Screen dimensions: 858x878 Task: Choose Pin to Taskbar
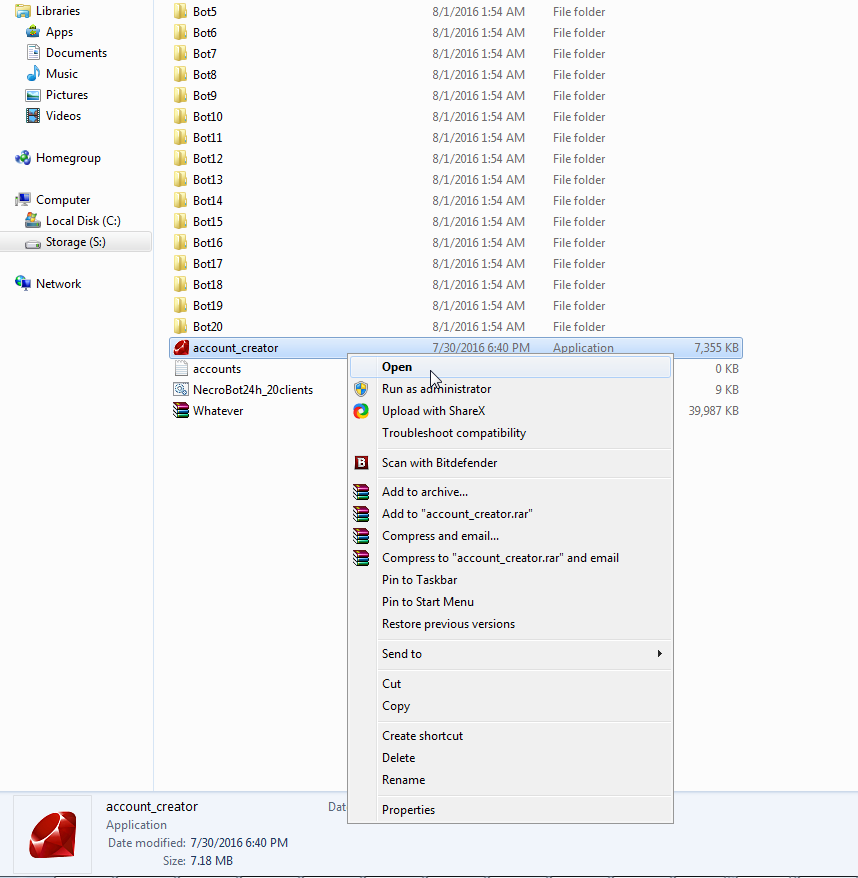[x=510, y=580]
